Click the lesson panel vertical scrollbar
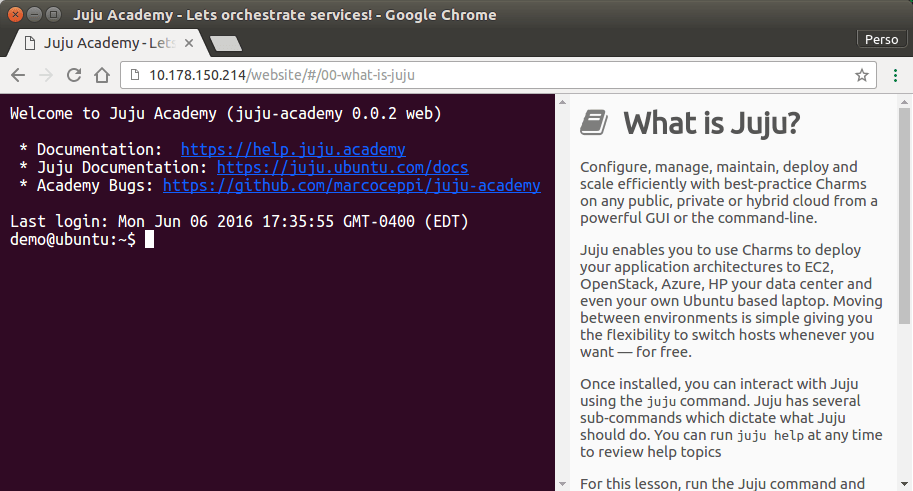 pos(904,230)
